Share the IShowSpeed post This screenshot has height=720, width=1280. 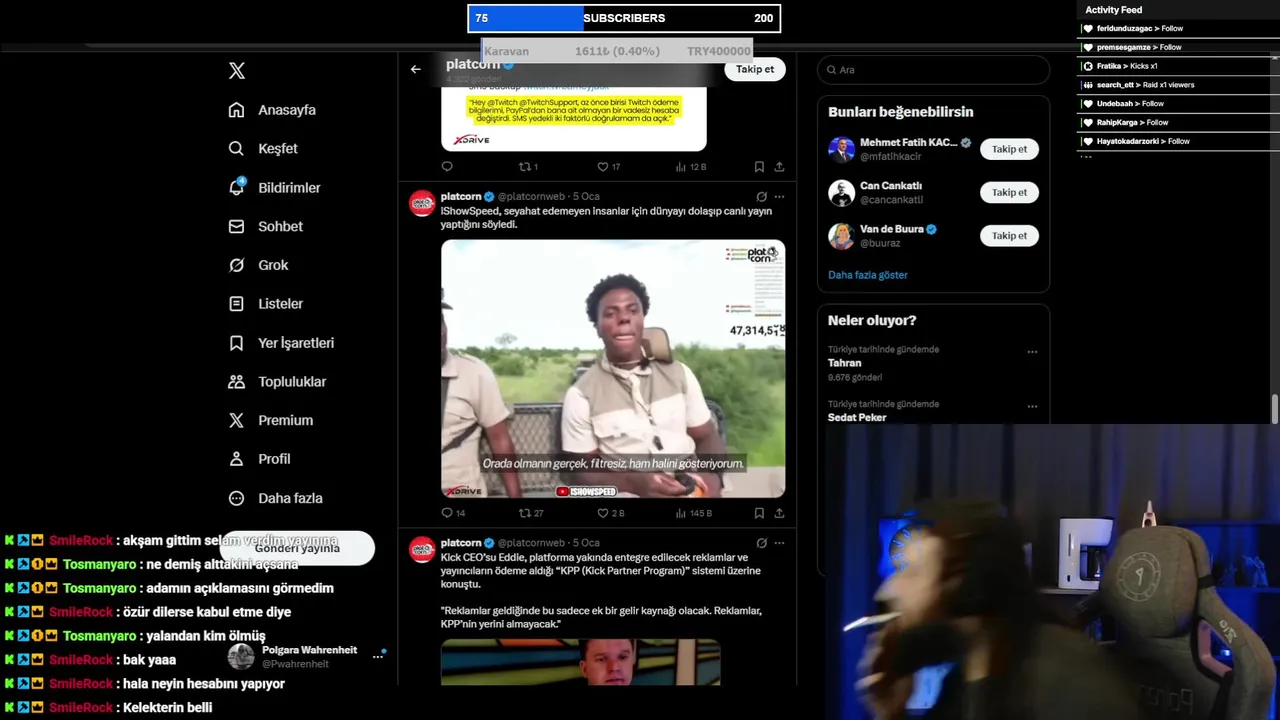click(779, 513)
